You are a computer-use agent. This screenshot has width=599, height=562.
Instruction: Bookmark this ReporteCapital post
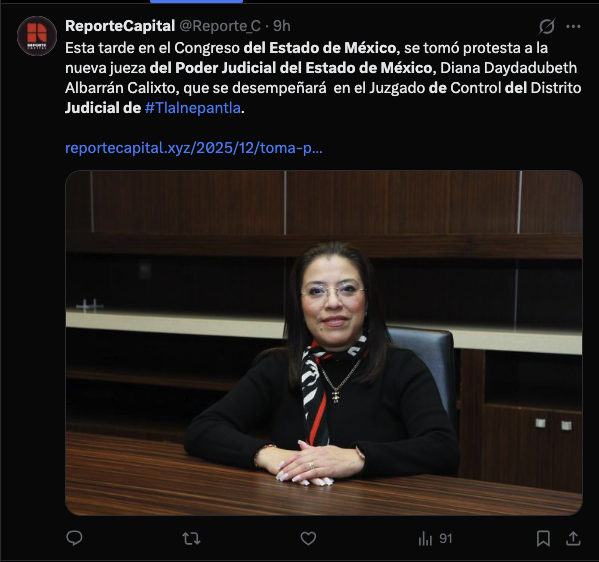[543, 539]
